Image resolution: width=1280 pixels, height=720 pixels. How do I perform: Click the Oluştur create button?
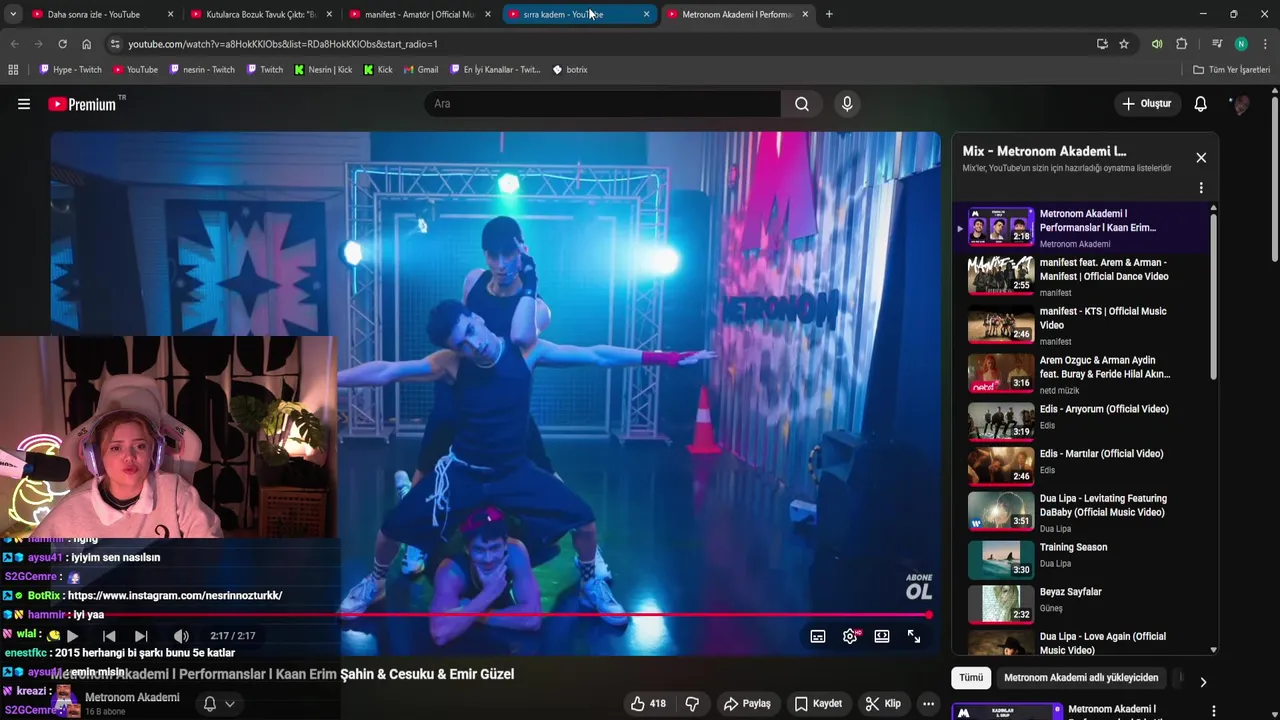coord(1146,104)
